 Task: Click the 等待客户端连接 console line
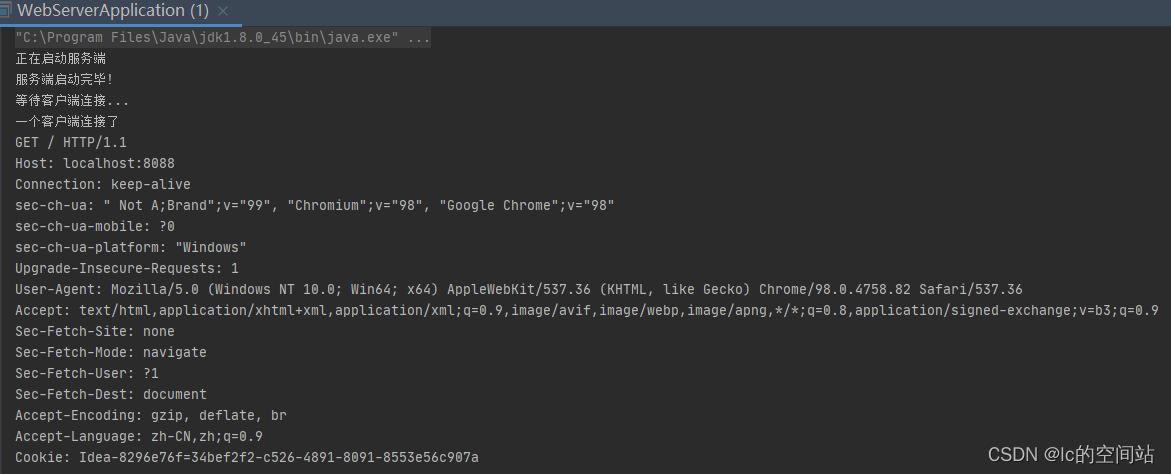pyautogui.click(x=72, y=101)
